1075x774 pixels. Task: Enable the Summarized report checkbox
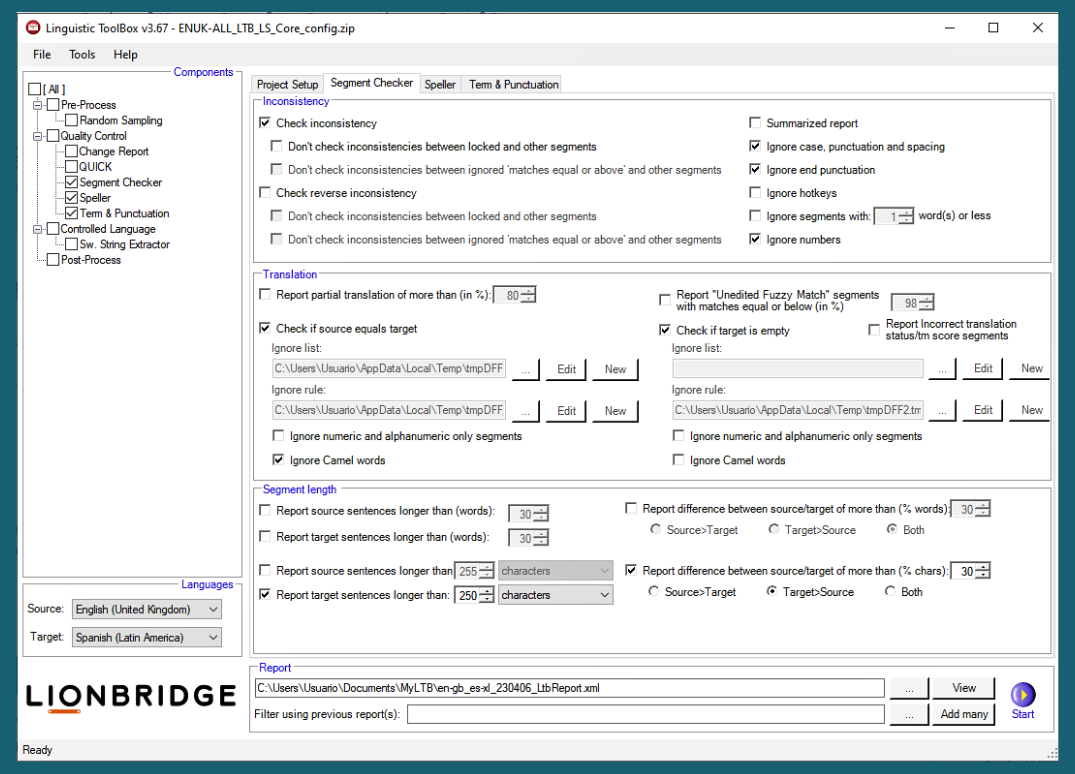click(755, 122)
